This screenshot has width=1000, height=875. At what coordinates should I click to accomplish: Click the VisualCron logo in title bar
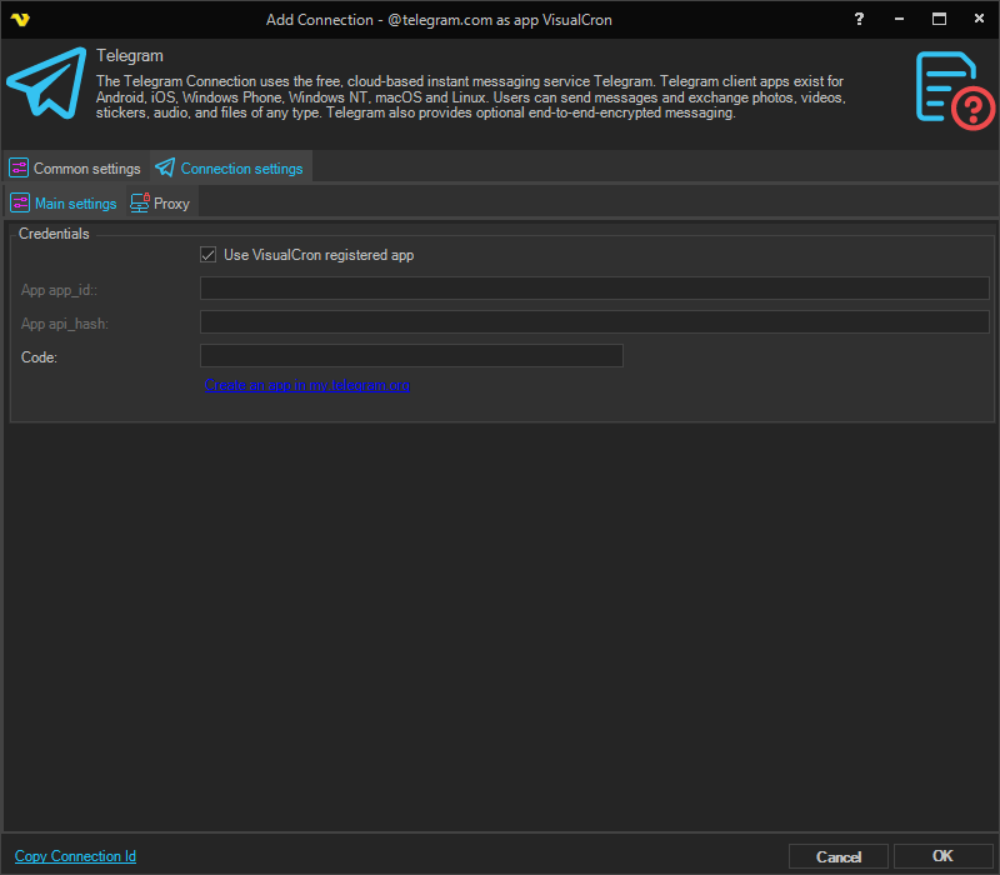point(19,19)
